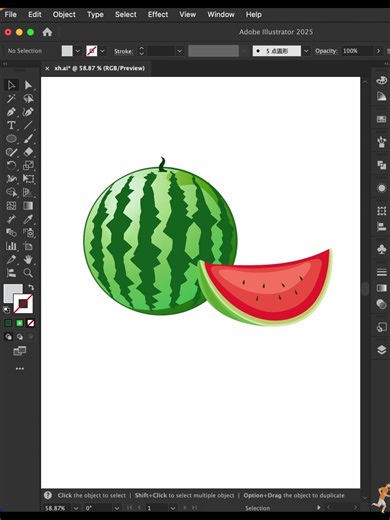The height and width of the screenshot is (520, 390).
Task: Open the Layers panel icon
Action: click(382, 350)
